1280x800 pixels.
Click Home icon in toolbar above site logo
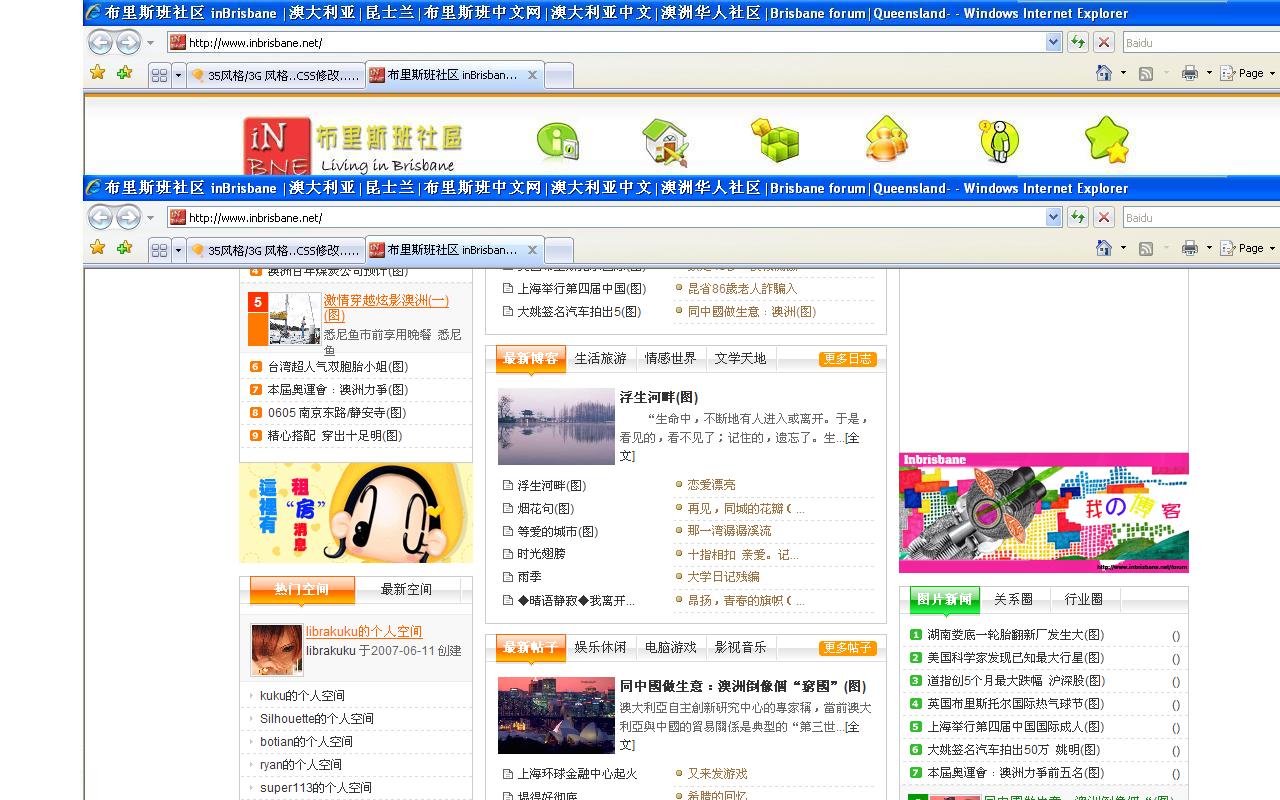pyautogui.click(x=1104, y=73)
